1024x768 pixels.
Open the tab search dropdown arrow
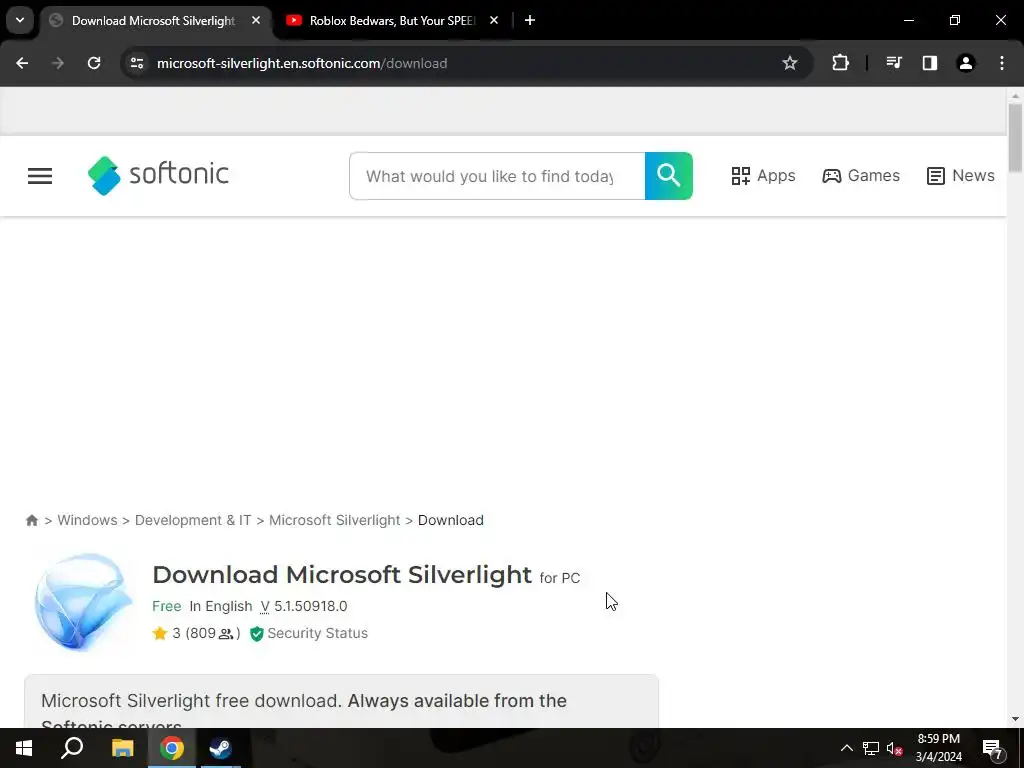(20, 20)
